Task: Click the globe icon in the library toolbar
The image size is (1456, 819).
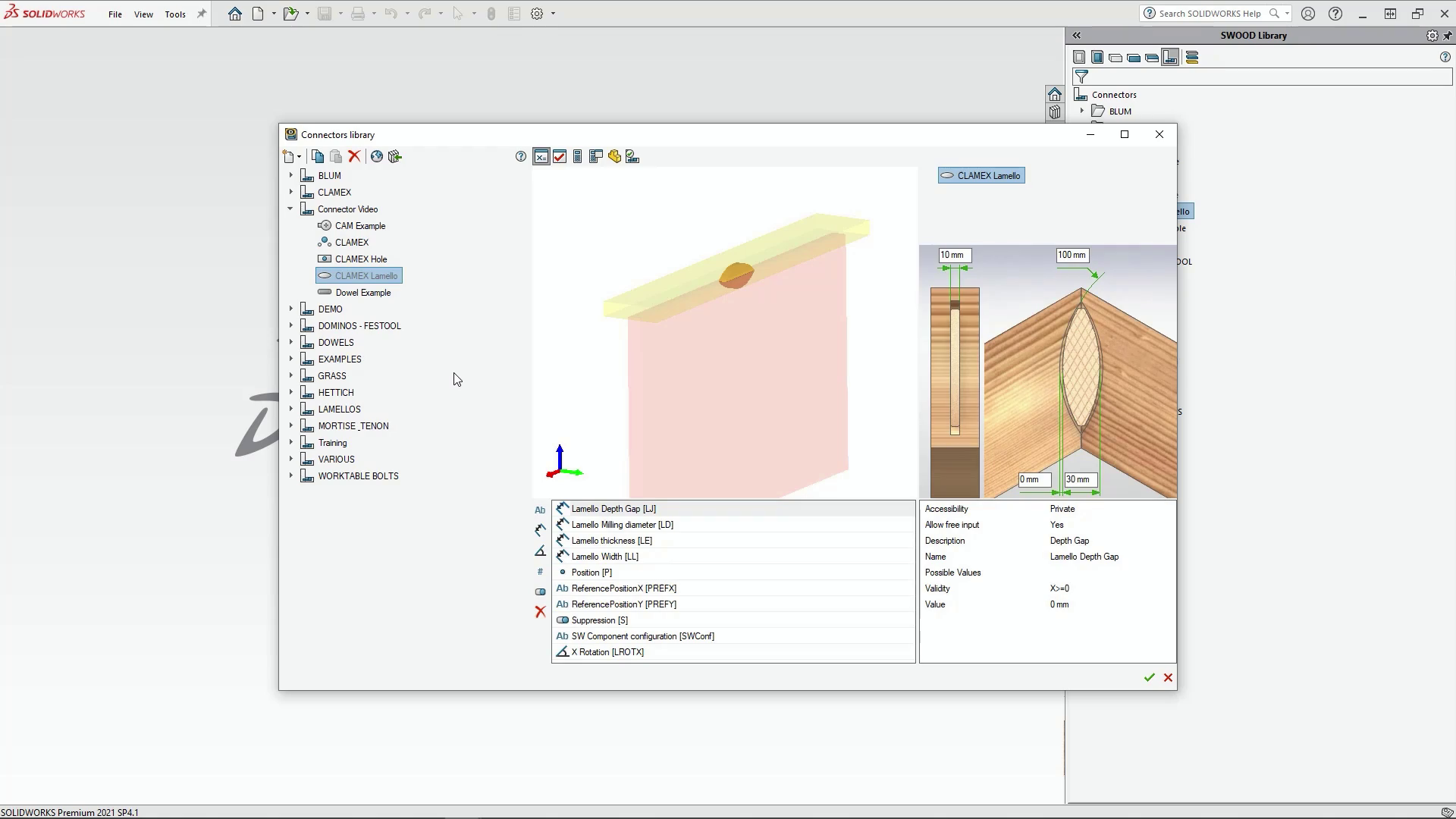Action: 376,156
